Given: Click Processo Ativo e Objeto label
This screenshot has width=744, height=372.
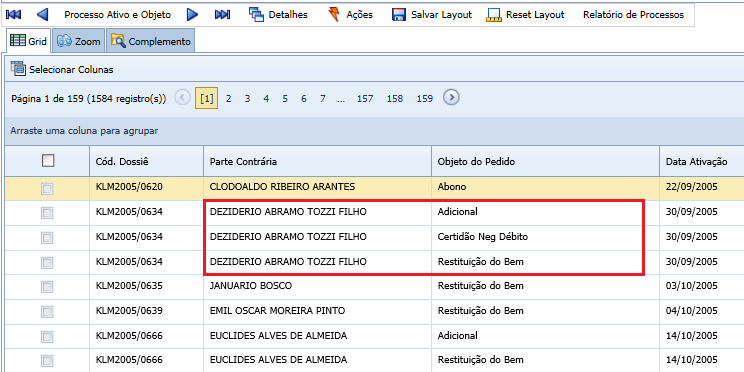Looking at the screenshot, I should [x=118, y=15].
